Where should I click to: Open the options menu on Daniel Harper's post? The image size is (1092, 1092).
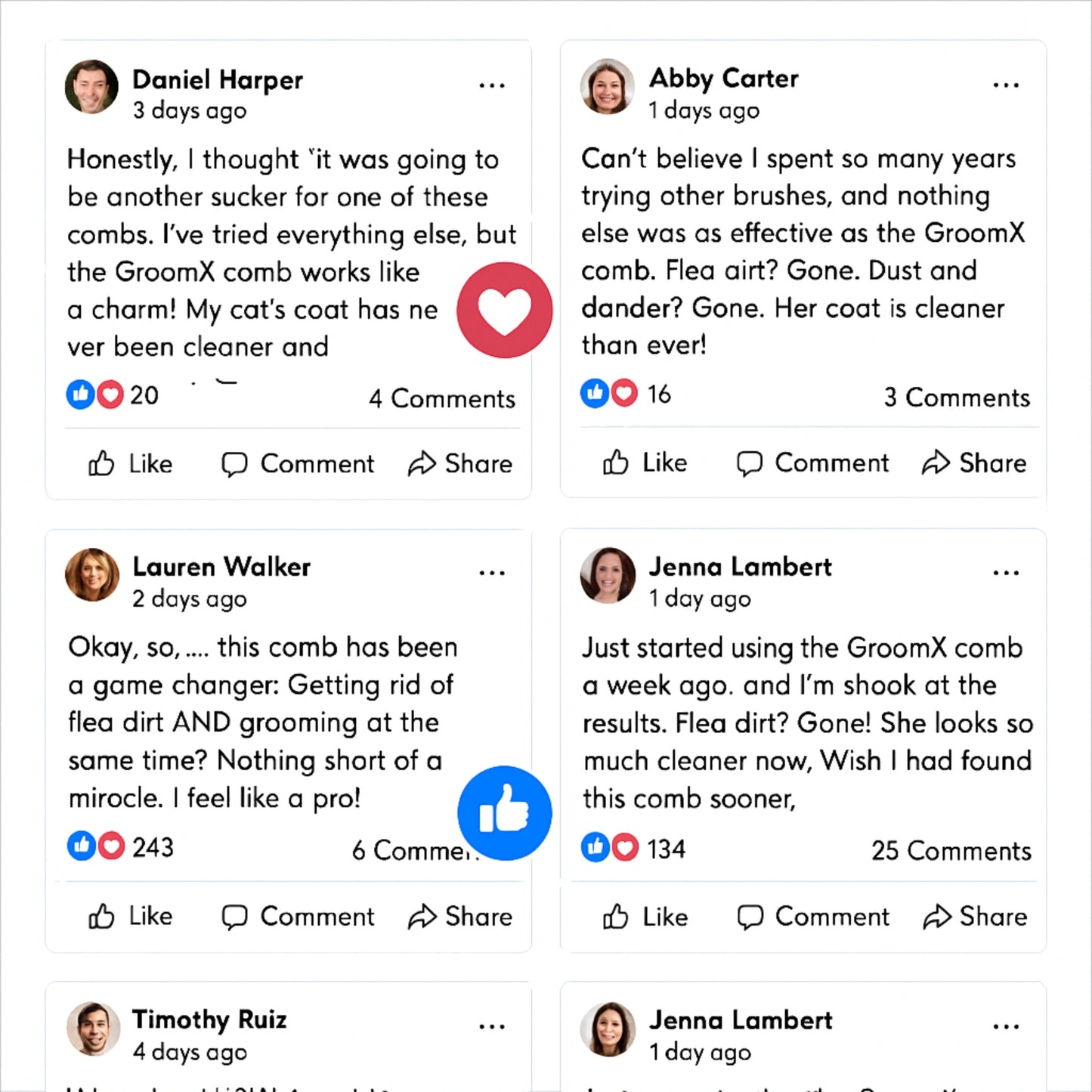pyautogui.click(x=492, y=85)
